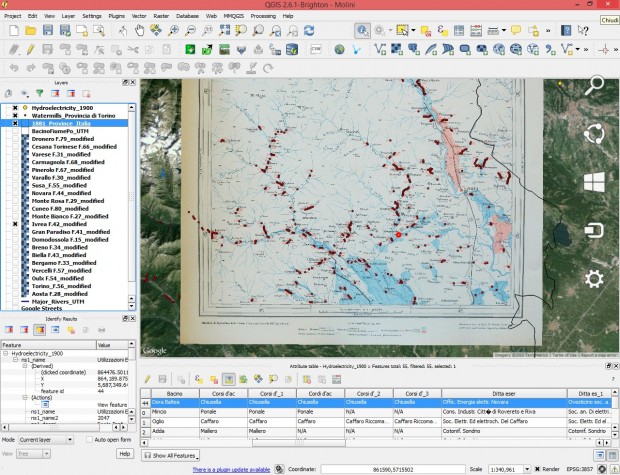
Task: Click the globe icon in plugins toolbar
Action: point(339,49)
